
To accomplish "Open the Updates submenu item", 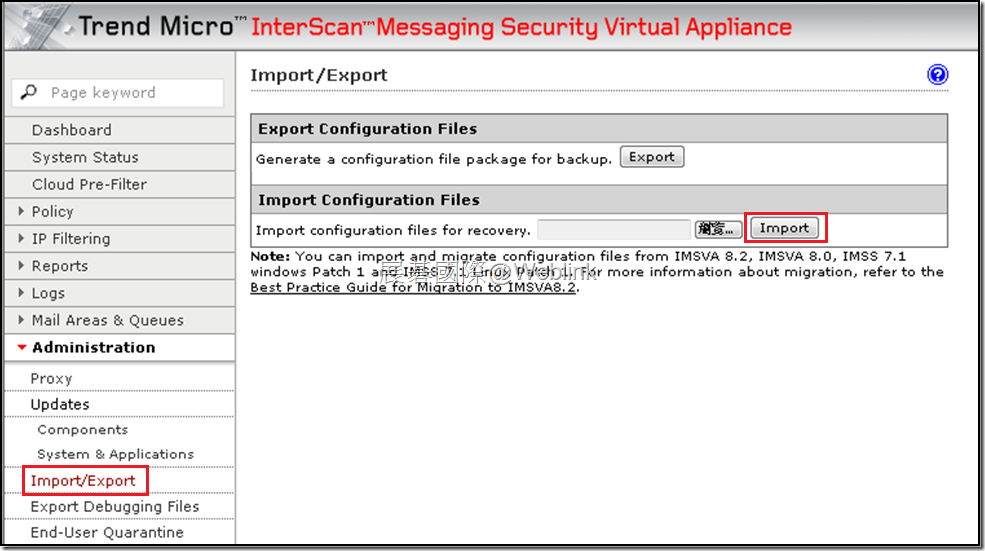I will point(60,404).
